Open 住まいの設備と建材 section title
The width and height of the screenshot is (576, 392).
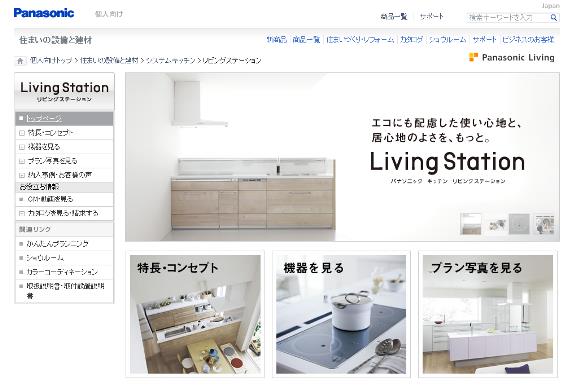click(x=55, y=40)
